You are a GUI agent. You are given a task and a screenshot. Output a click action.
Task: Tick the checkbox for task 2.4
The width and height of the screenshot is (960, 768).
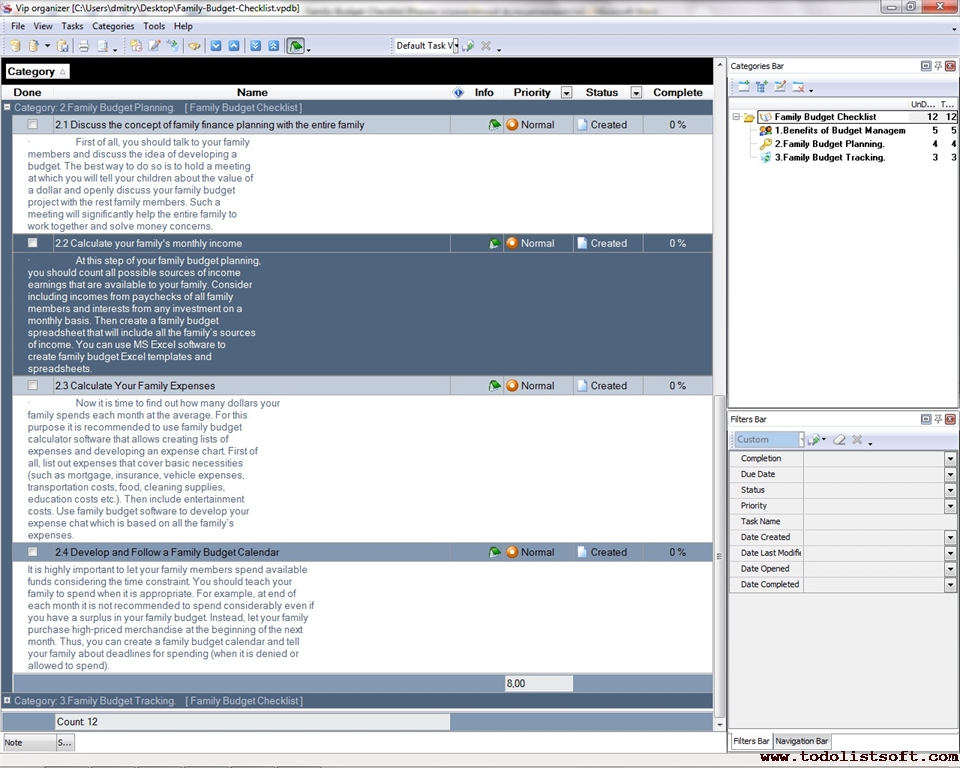[33, 552]
